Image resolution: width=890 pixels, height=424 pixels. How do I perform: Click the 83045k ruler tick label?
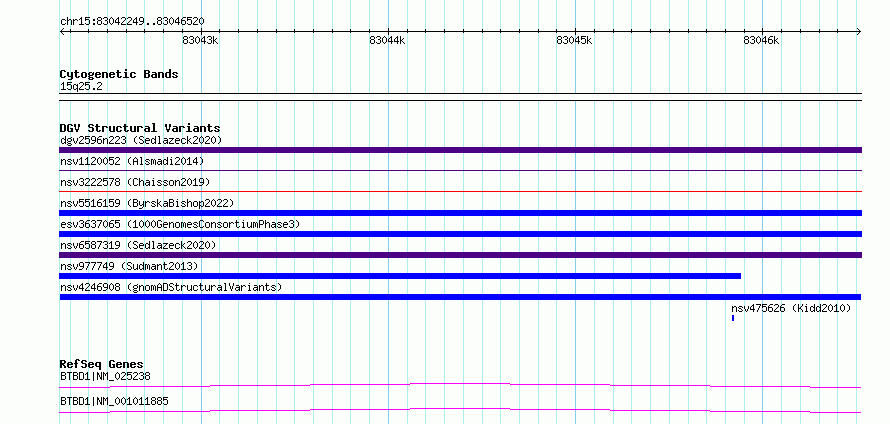574,40
